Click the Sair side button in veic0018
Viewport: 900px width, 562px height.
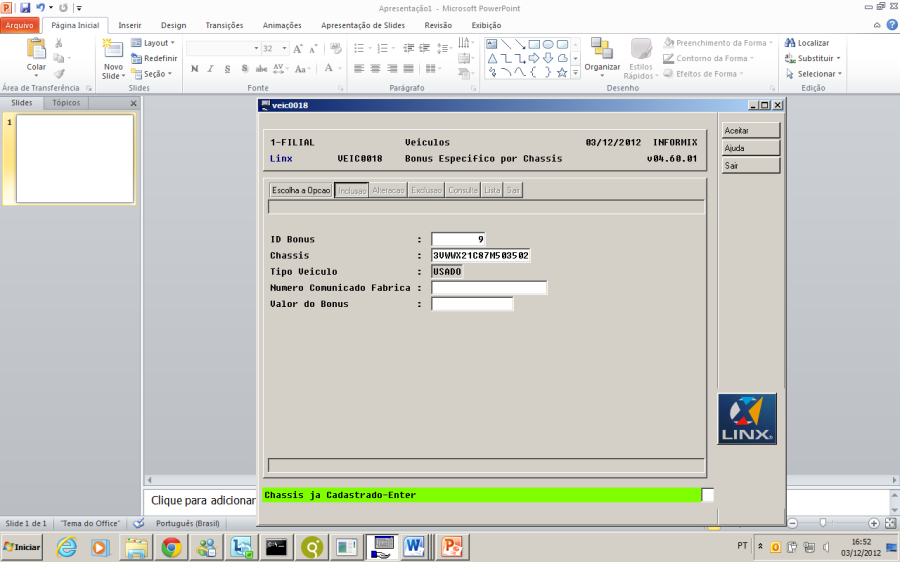point(751,165)
